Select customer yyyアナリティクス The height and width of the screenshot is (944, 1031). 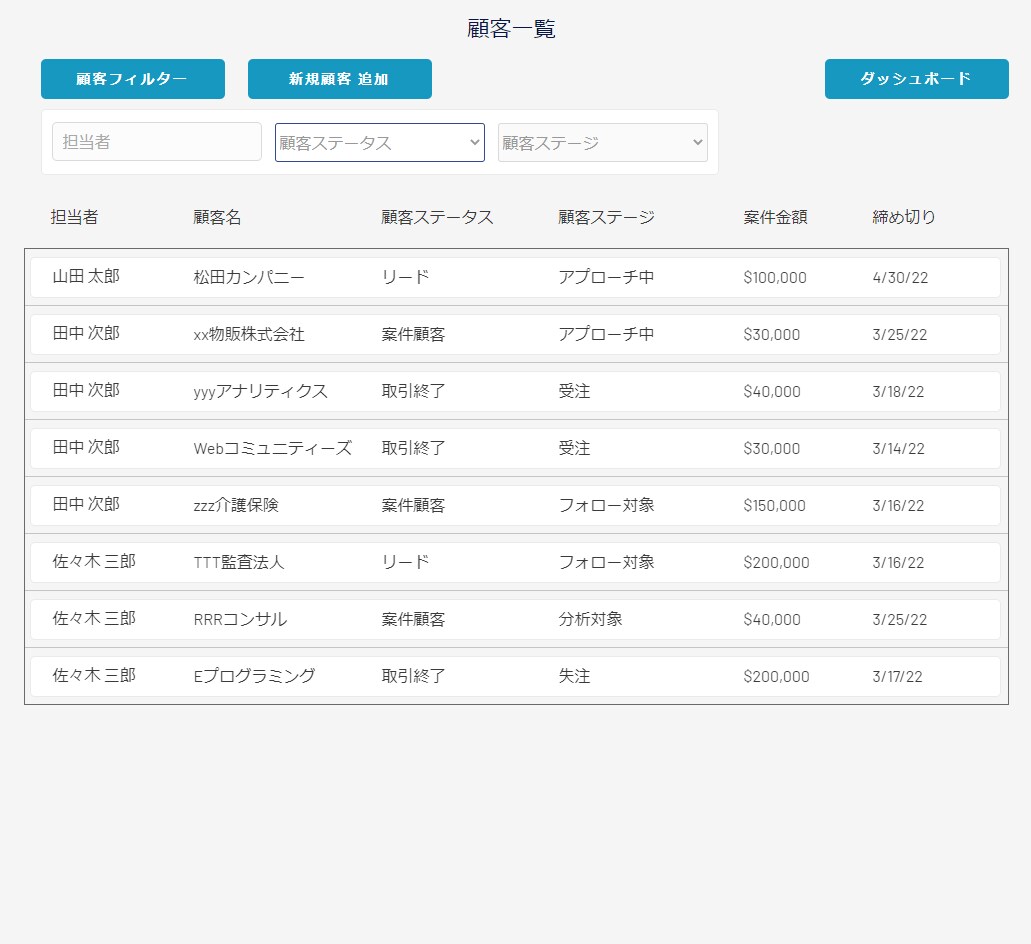(260, 392)
